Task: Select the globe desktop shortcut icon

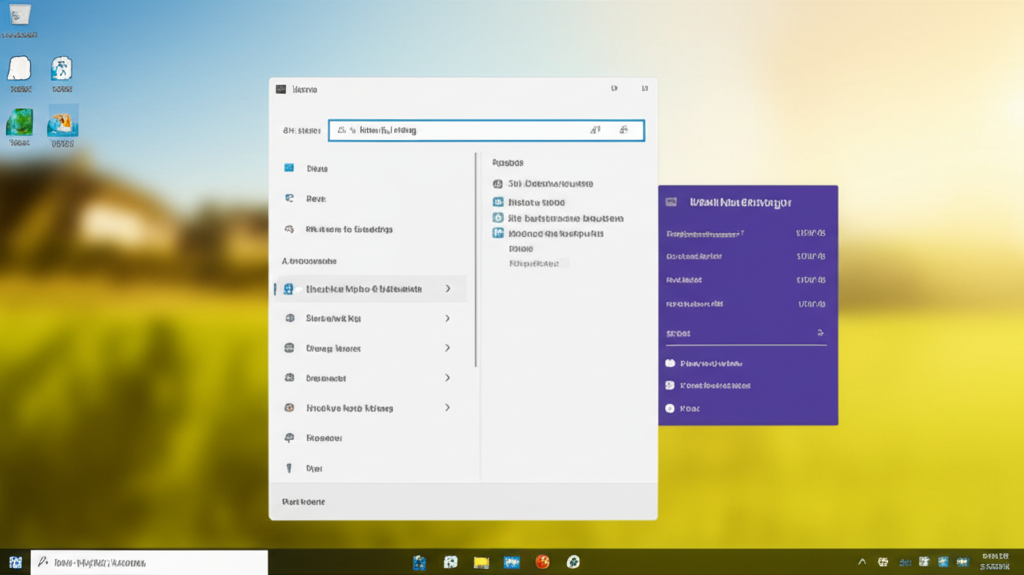Action: pos(19,122)
